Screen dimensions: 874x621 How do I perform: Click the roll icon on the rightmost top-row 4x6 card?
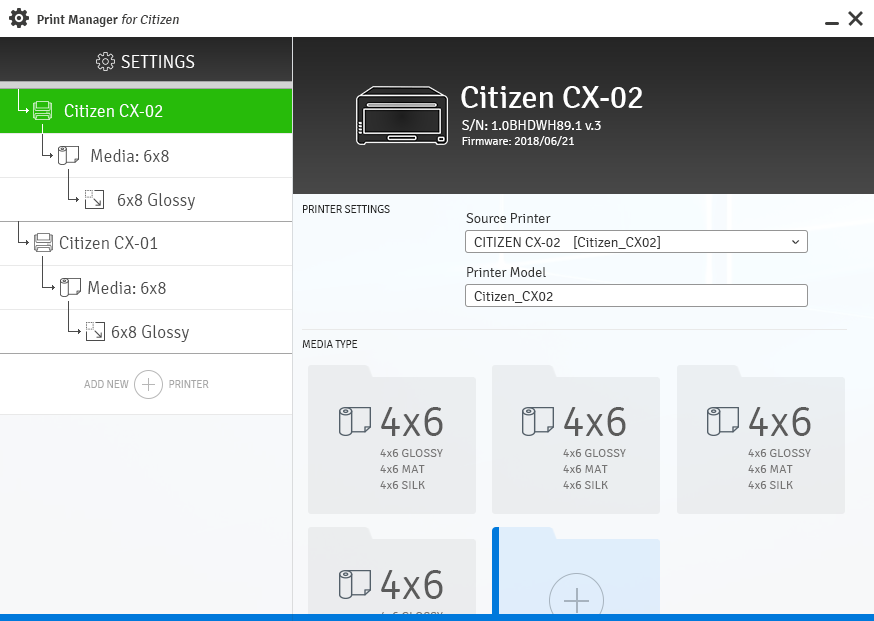(723, 421)
